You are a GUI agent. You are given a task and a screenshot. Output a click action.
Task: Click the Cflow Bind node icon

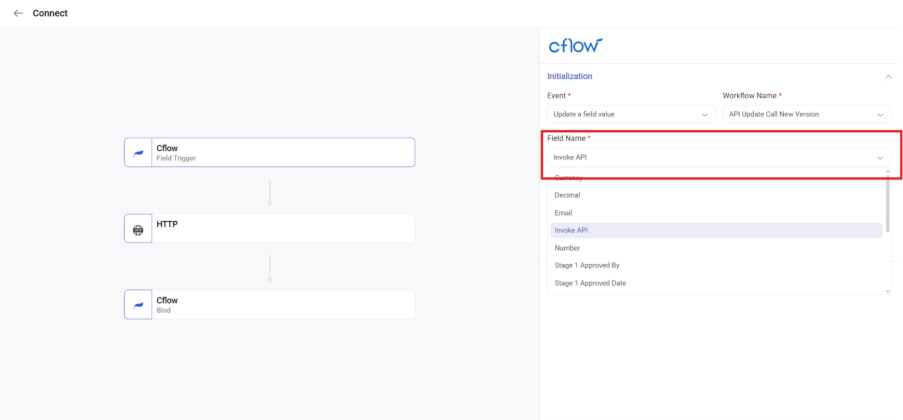pyautogui.click(x=138, y=305)
